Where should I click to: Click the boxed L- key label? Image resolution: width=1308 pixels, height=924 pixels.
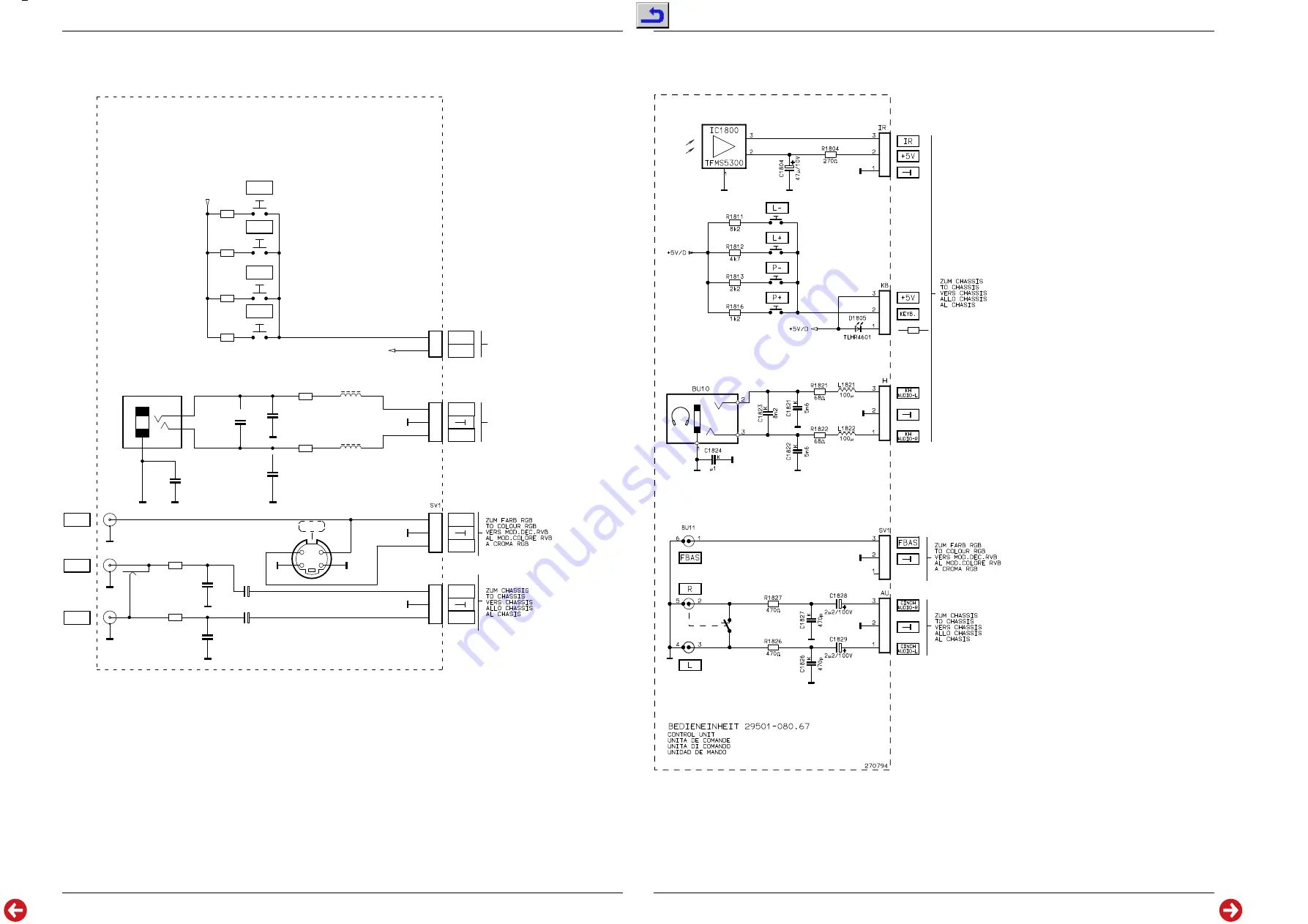[777, 208]
